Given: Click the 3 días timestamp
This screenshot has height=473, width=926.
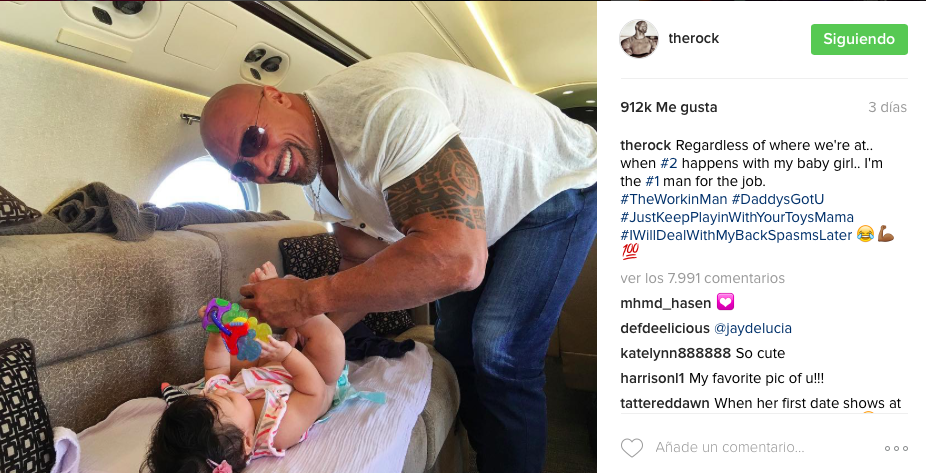Looking at the screenshot, I should coord(887,107).
